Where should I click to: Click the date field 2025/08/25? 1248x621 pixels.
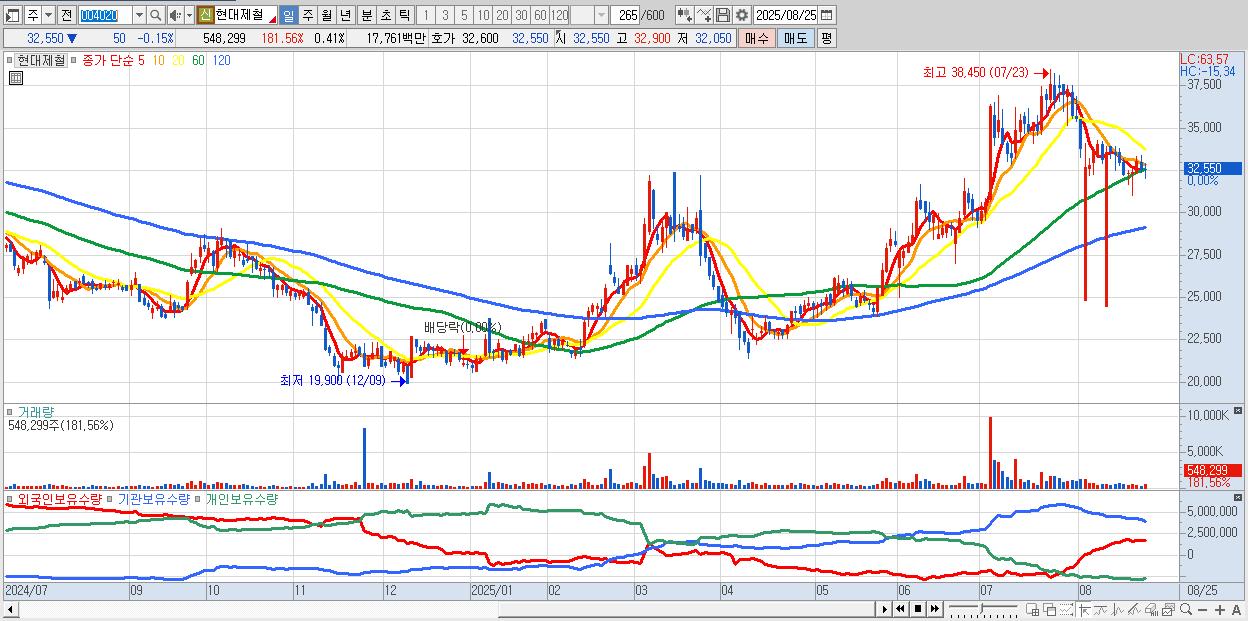tap(785, 15)
